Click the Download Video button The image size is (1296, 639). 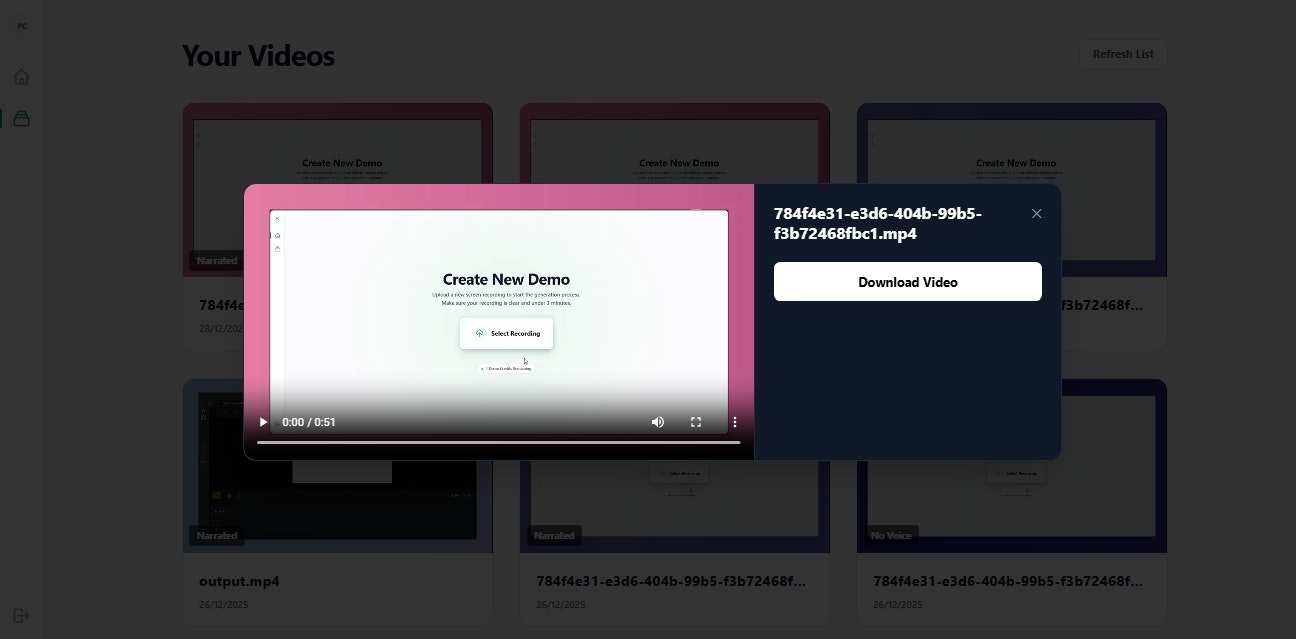tap(908, 282)
